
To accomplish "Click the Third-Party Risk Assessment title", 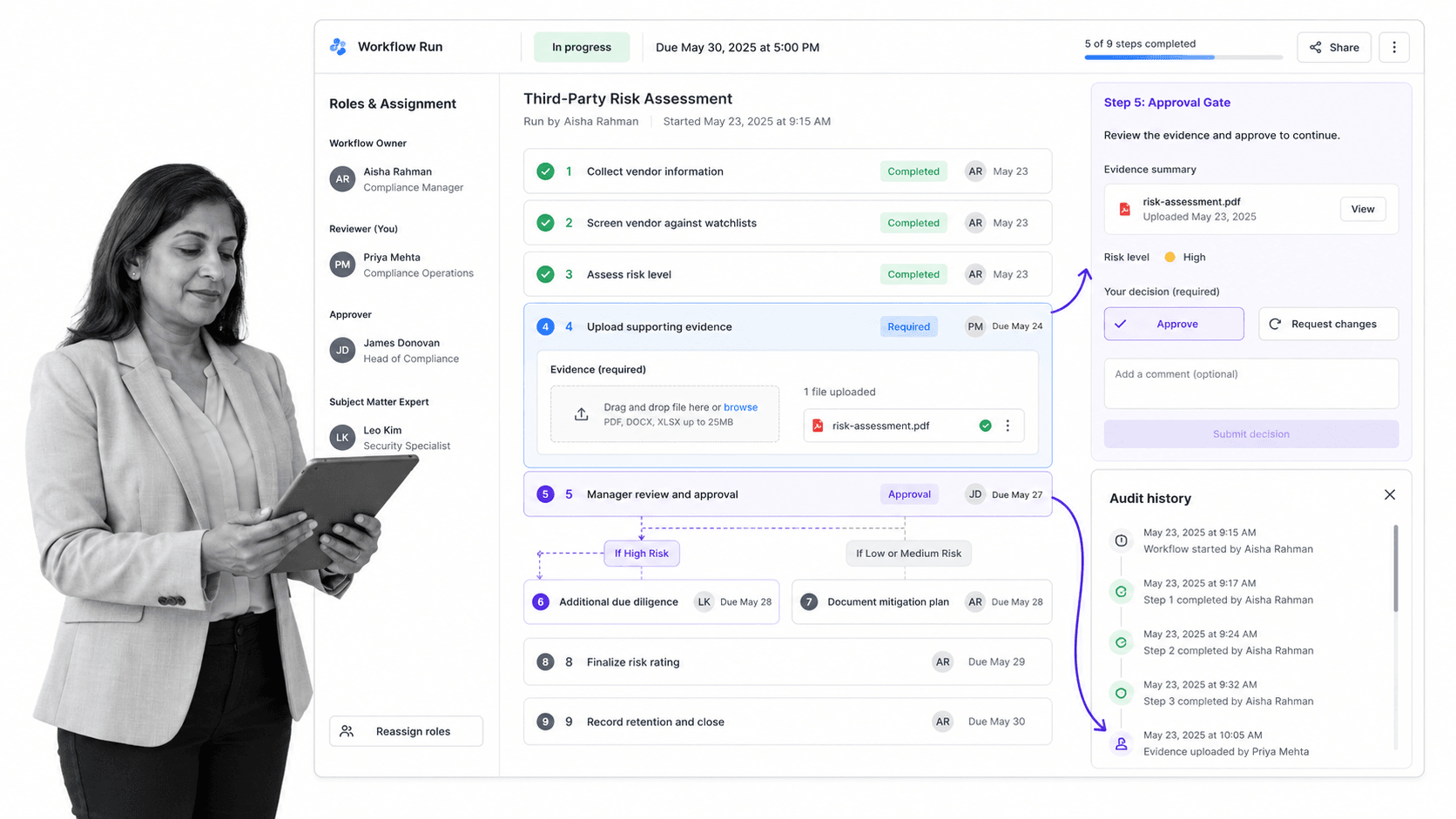I will 628,99.
